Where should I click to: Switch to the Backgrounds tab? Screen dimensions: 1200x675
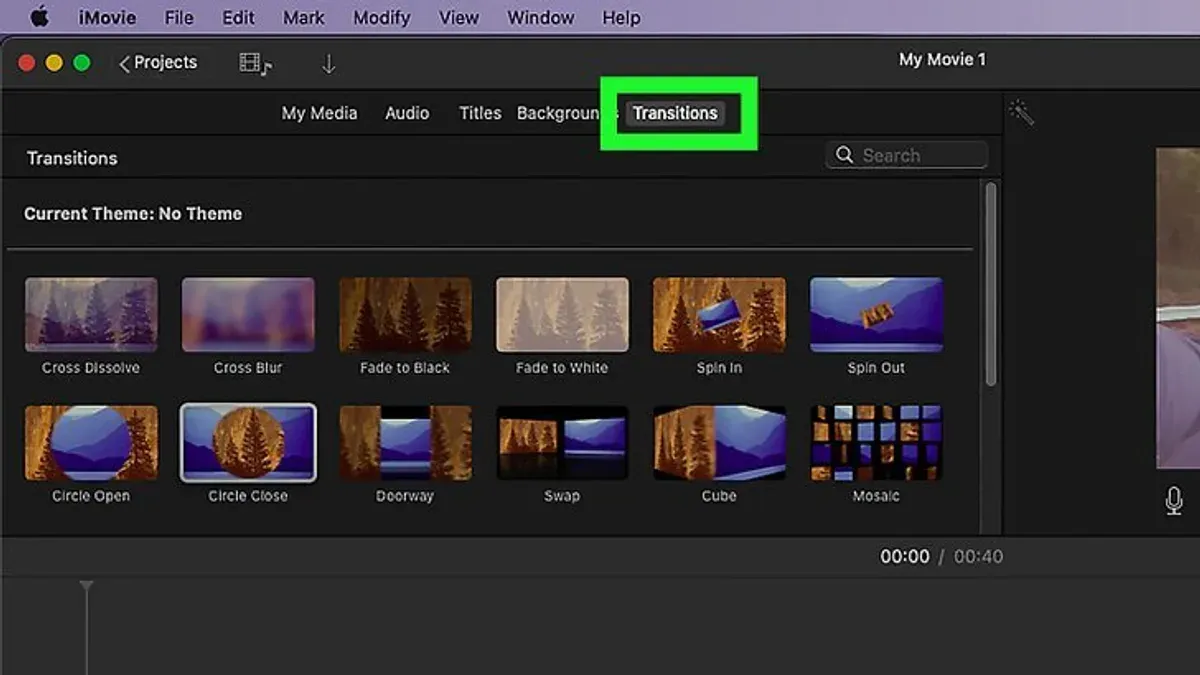558,113
